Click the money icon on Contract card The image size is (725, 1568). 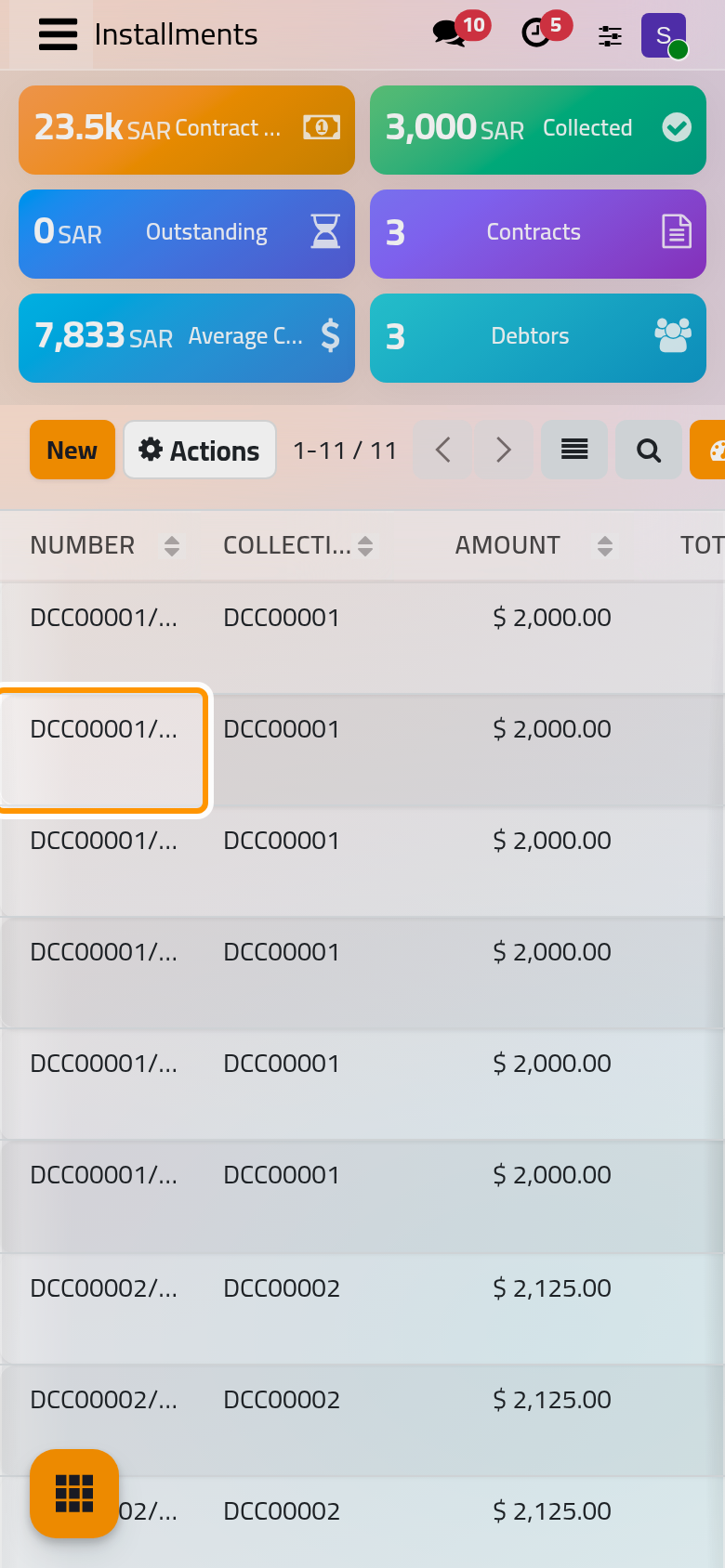322,128
